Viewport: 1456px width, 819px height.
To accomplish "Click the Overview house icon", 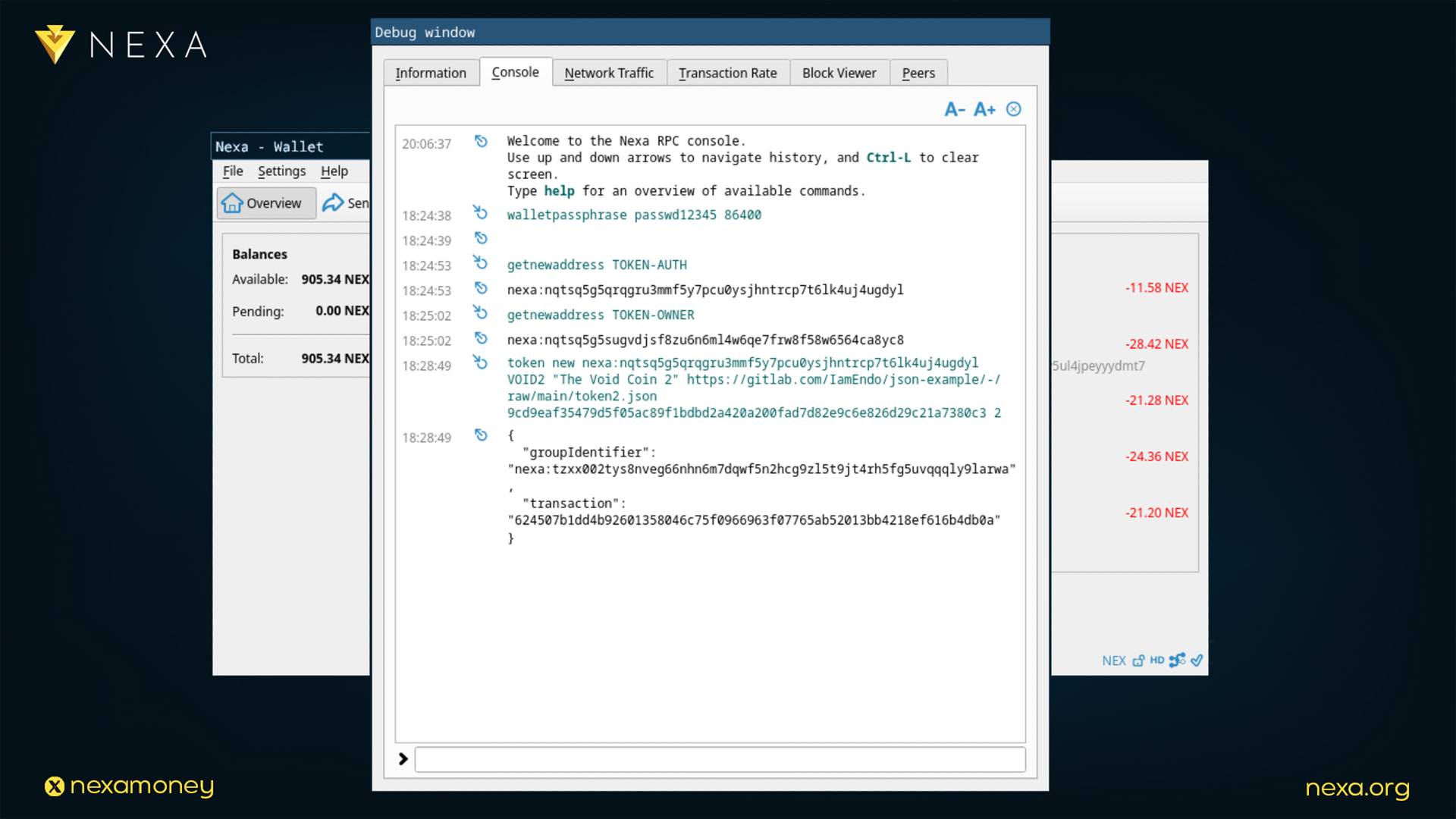I will pyautogui.click(x=232, y=203).
